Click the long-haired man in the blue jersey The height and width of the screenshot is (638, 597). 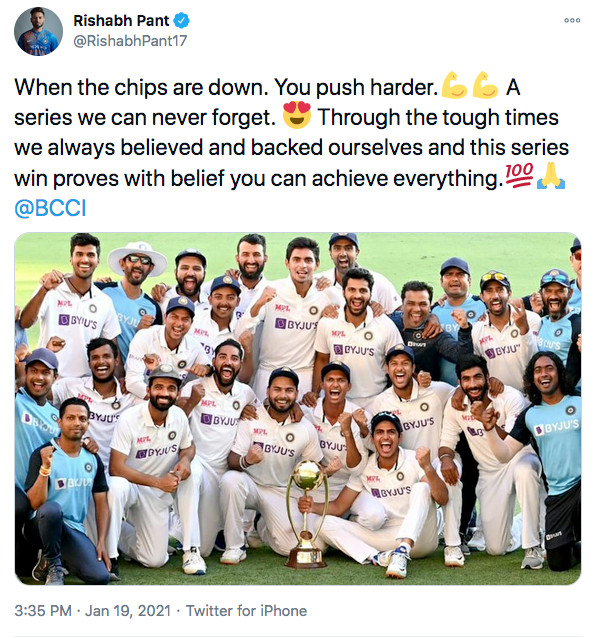click(552, 439)
